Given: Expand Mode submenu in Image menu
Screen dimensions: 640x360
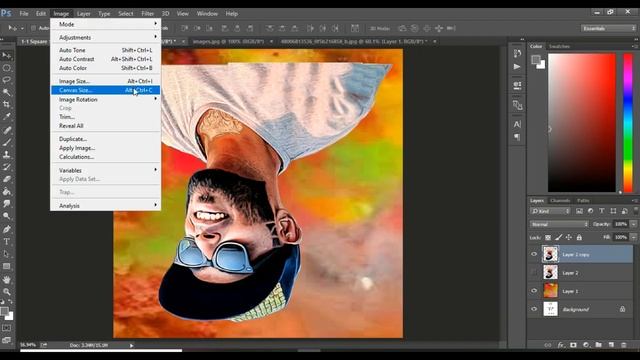Looking at the screenshot, I should (x=106, y=24).
